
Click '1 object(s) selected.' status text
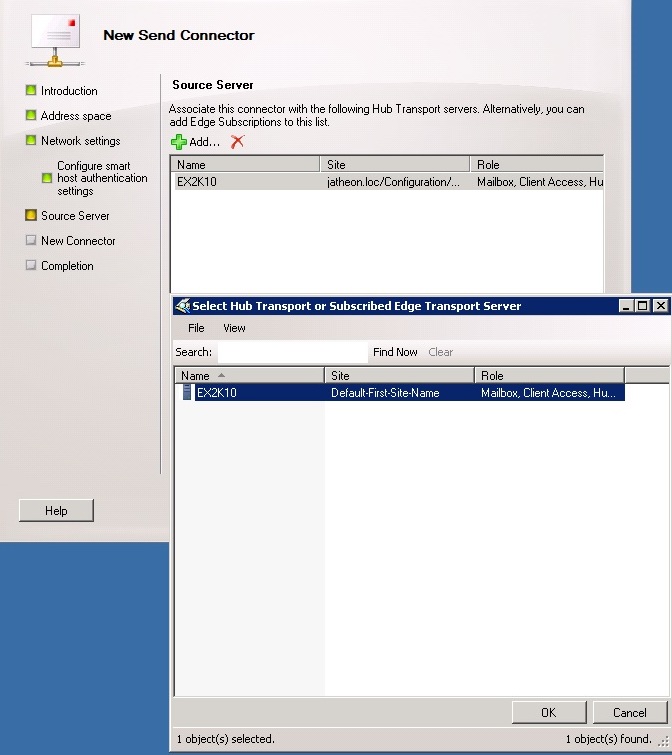(225, 739)
